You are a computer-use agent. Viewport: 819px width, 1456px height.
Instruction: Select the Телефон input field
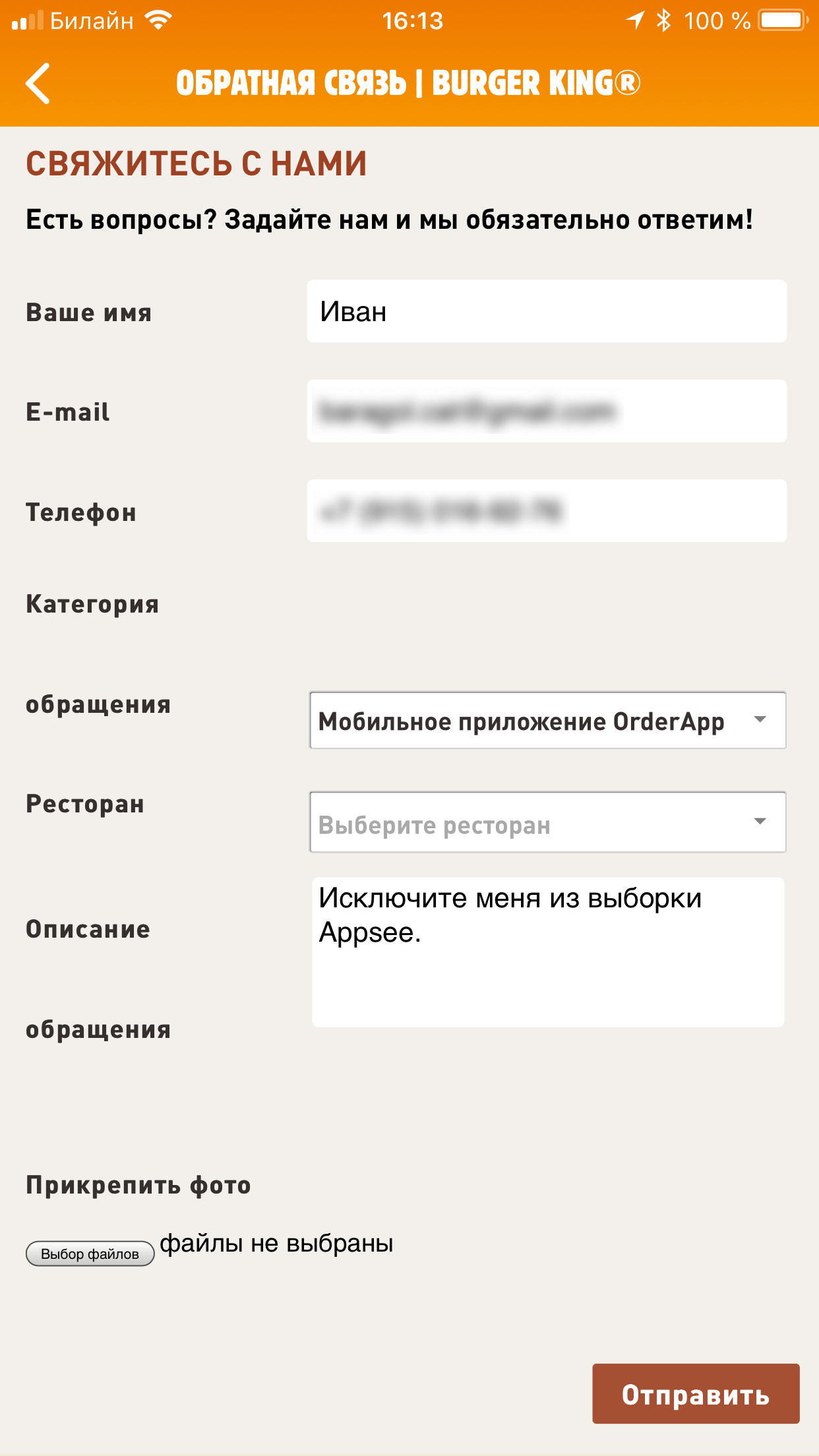548,511
